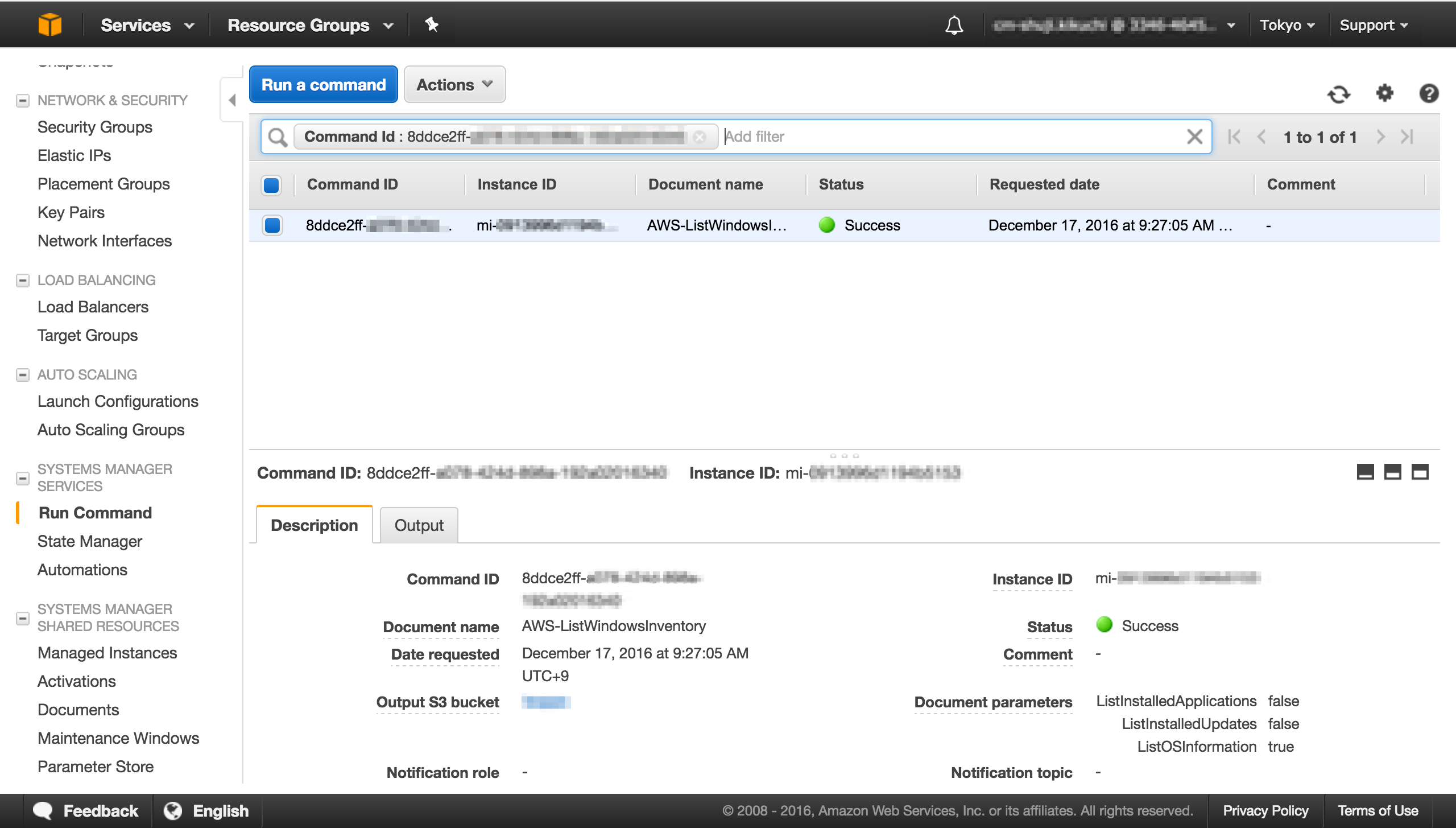Open the Support dropdown
The image size is (1456, 828).
[1374, 24]
